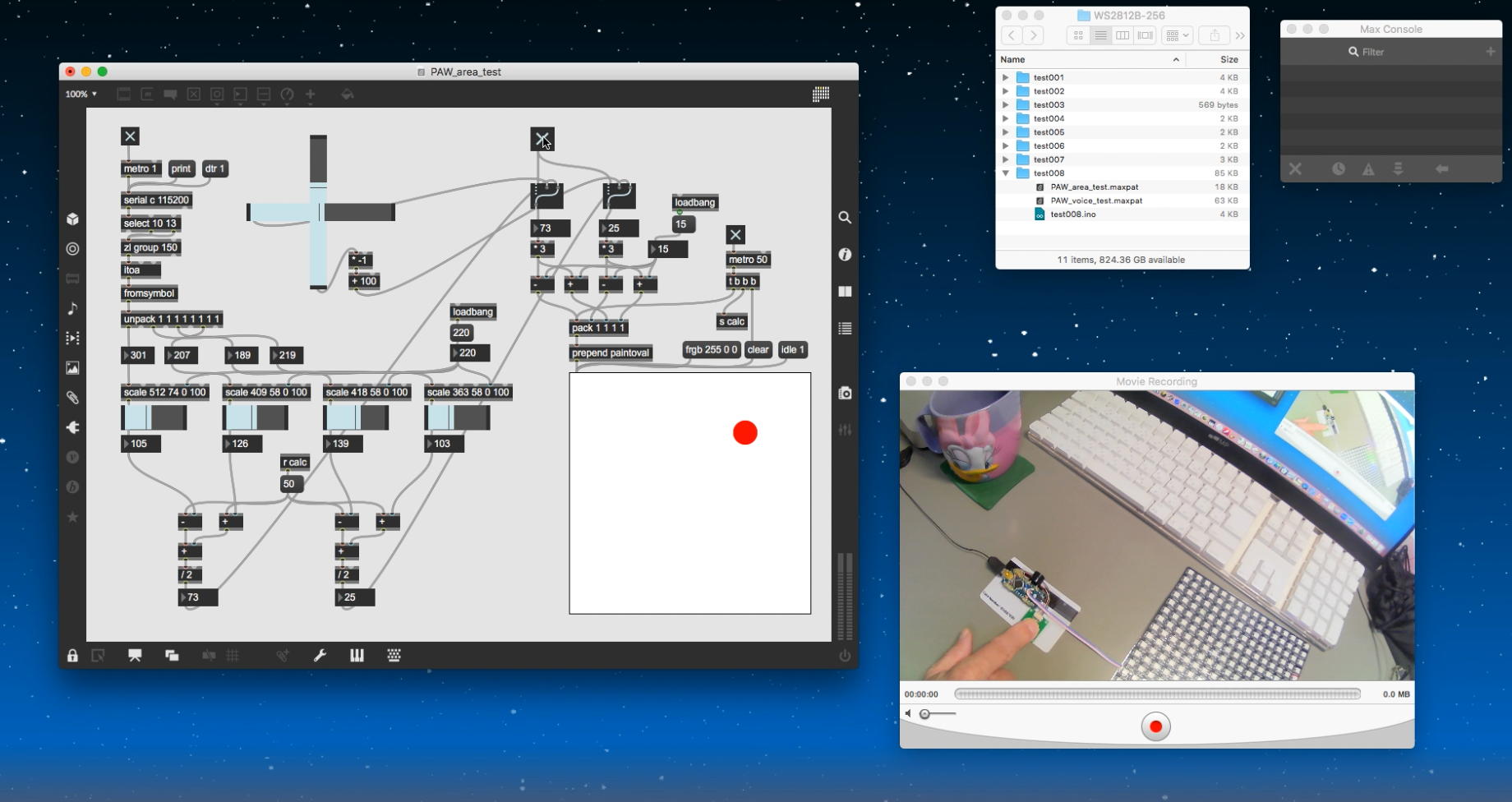Open the star Collections icon in Max sidebar
This screenshot has width=1512, height=802.
pos(72,517)
